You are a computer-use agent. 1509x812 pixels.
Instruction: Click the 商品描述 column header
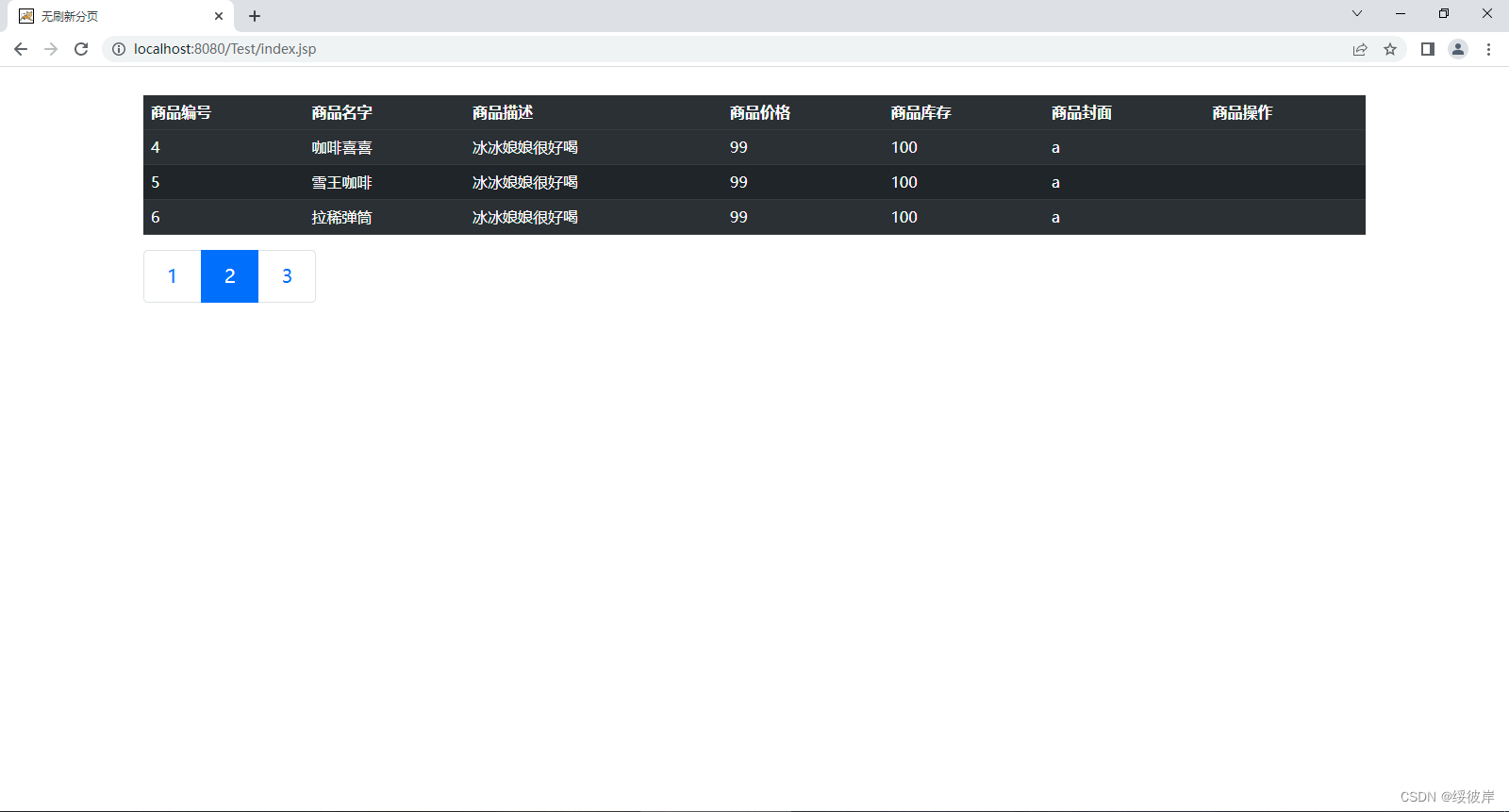(x=503, y=113)
